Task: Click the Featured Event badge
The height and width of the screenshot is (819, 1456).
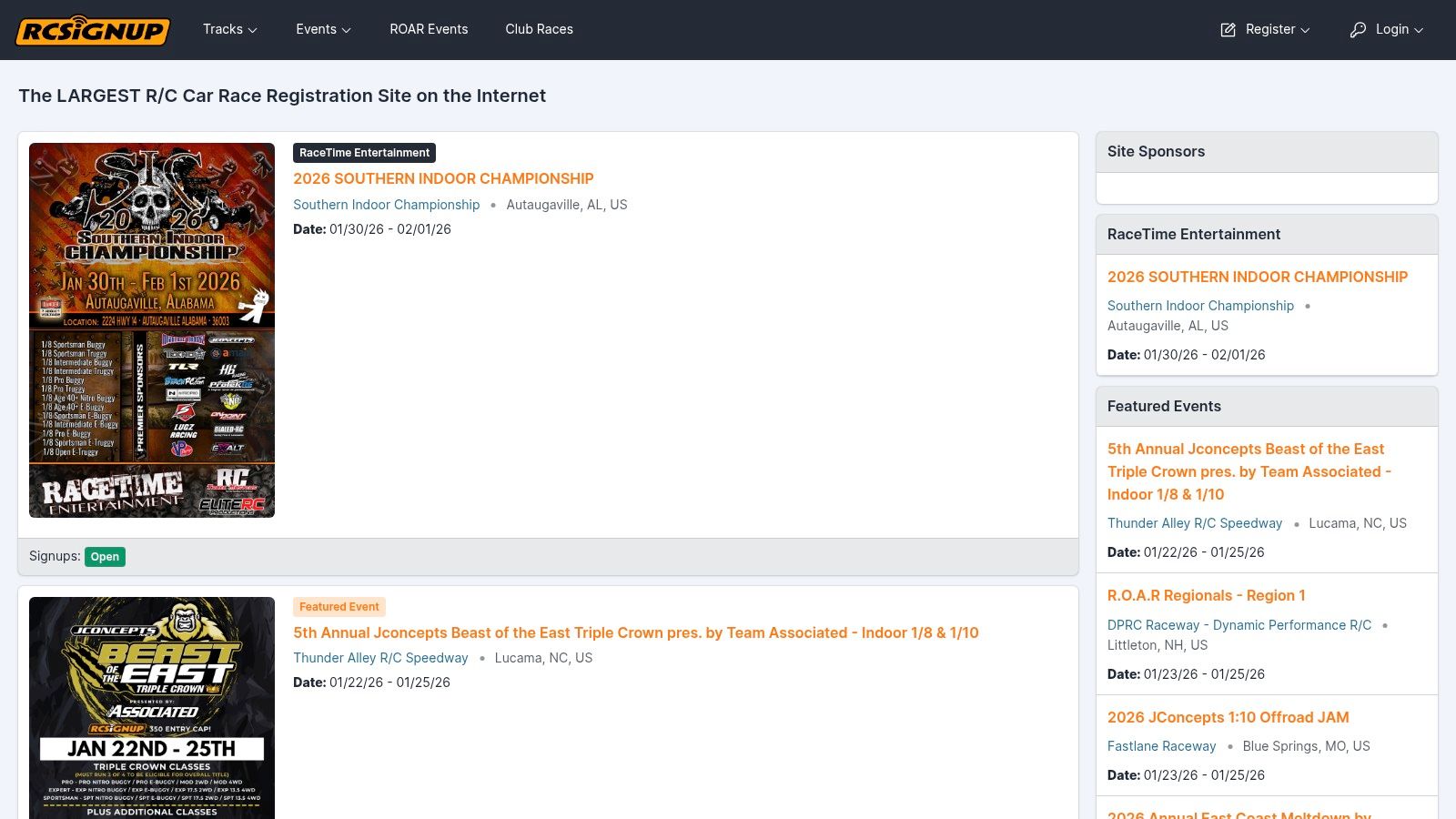Action: click(x=339, y=607)
